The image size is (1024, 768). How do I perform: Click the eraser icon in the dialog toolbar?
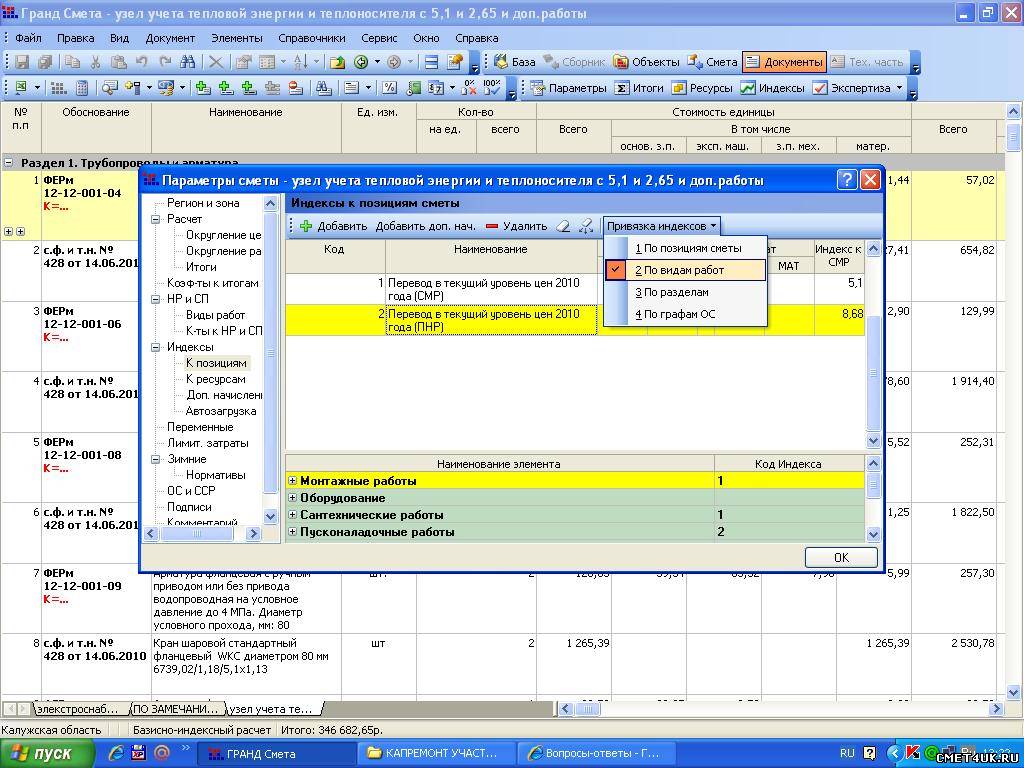point(563,227)
